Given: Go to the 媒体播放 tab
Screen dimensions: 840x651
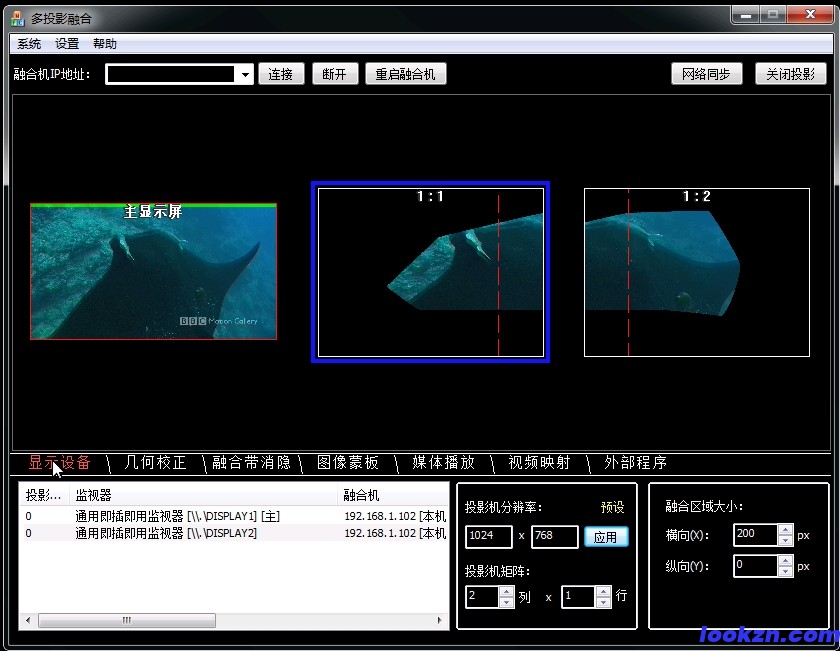Looking at the screenshot, I should click(443, 463).
